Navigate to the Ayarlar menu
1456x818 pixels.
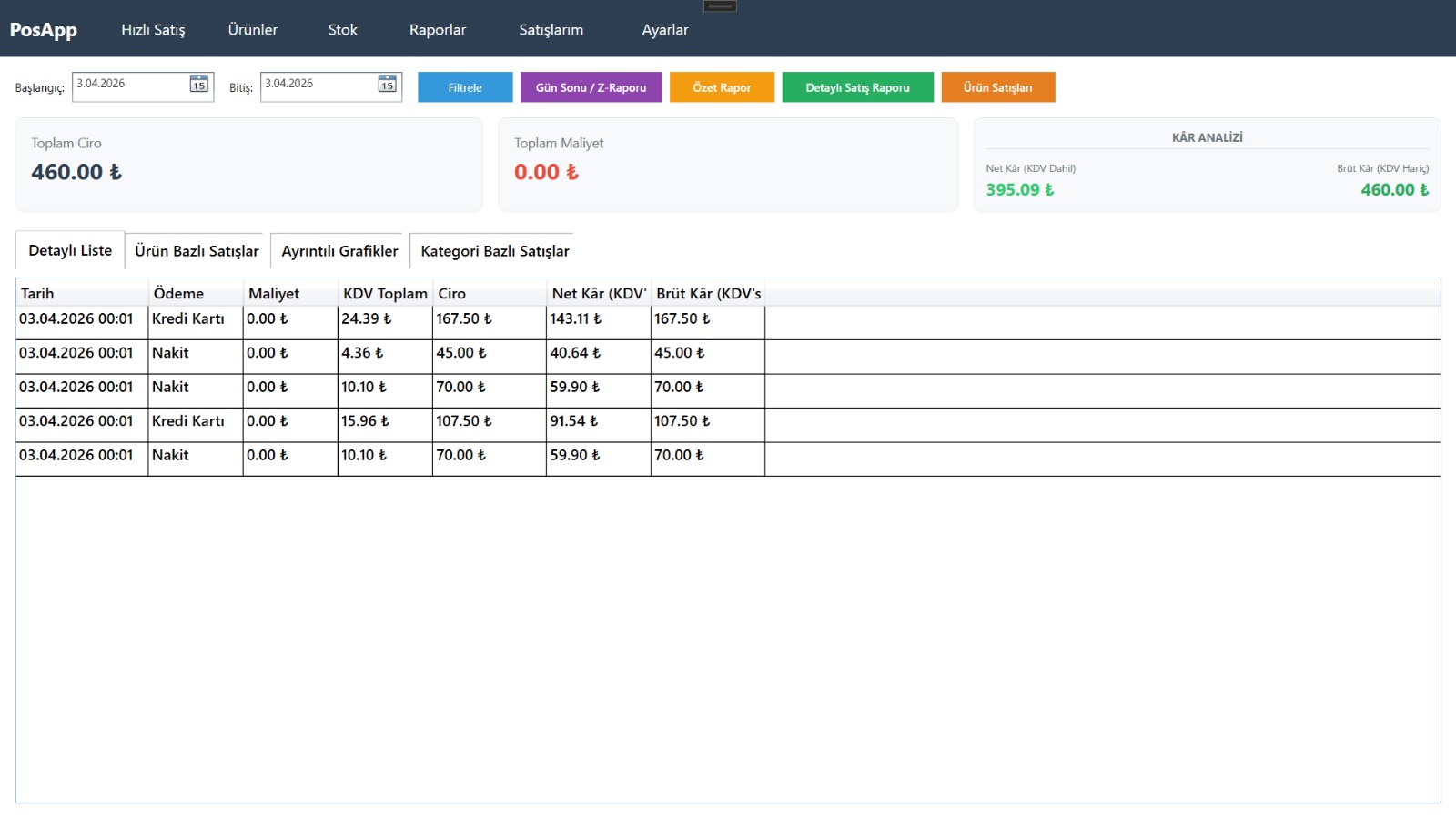pyautogui.click(x=664, y=30)
